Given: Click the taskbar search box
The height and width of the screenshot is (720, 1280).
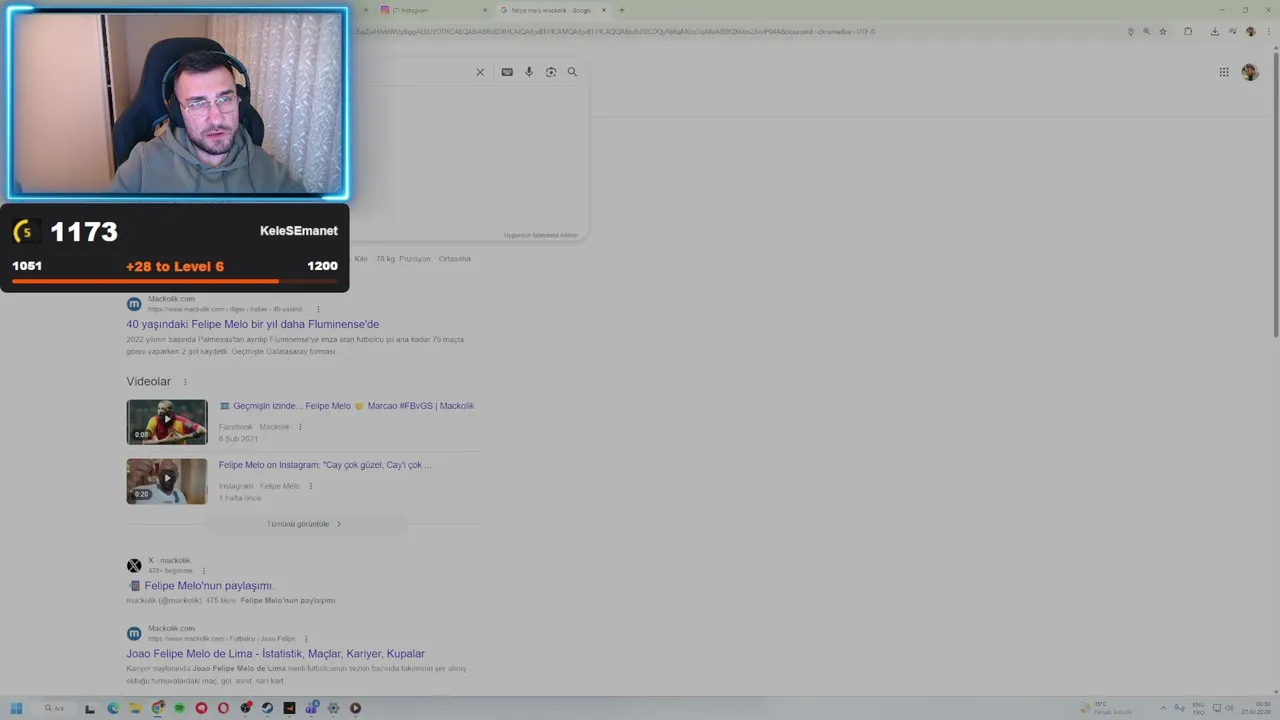Looking at the screenshot, I should click(x=54, y=708).
